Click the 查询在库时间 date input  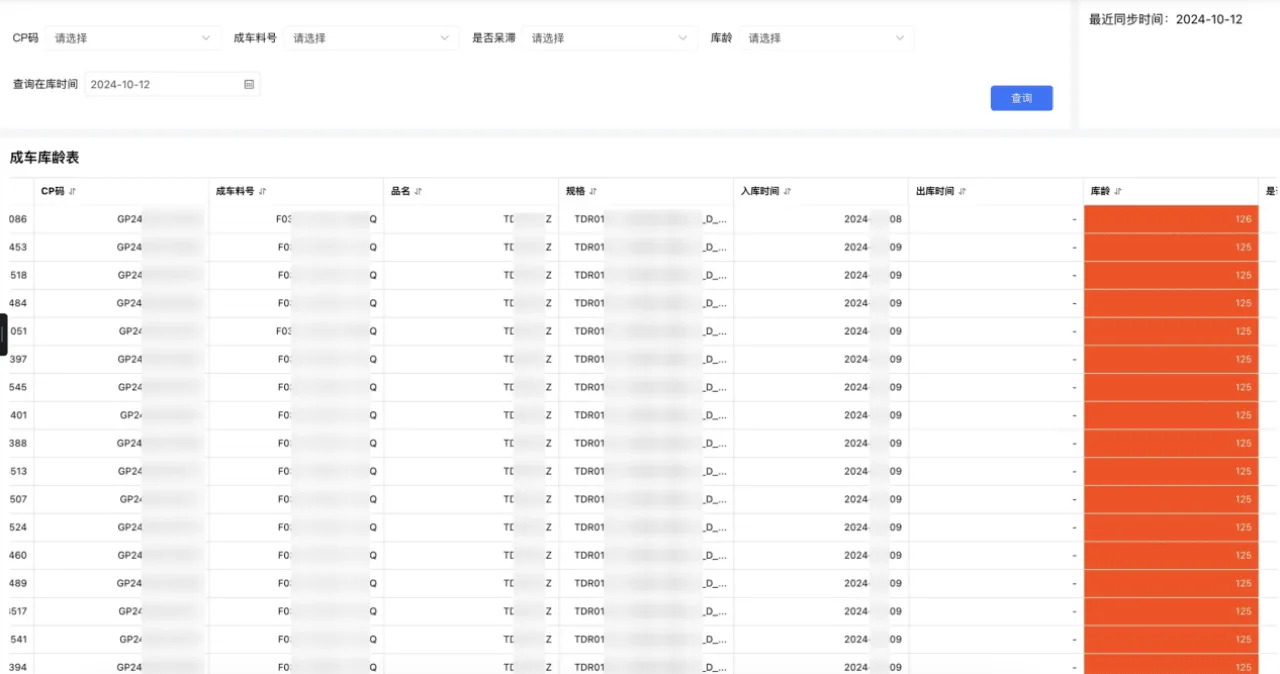172,84
